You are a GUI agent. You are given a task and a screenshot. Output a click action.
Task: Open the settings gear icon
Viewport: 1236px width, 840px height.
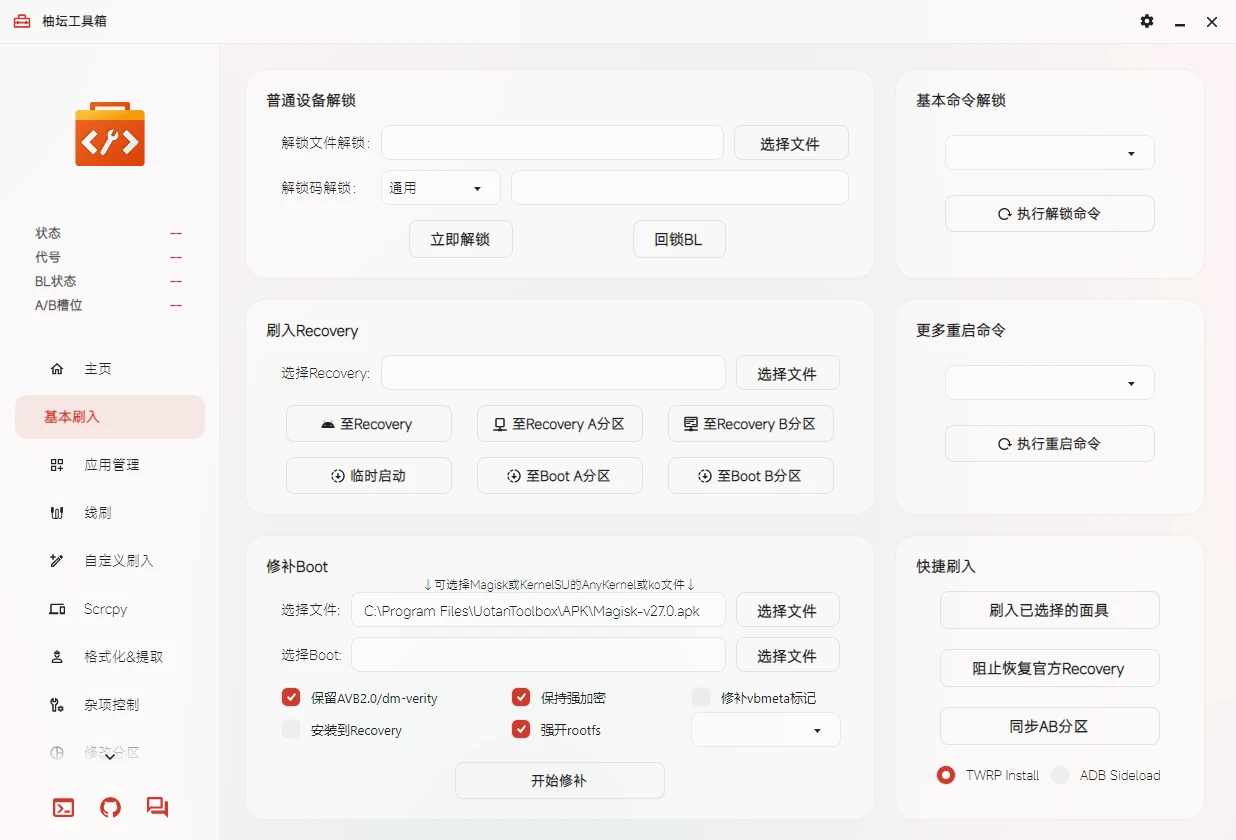click(x=1147, y=21)
